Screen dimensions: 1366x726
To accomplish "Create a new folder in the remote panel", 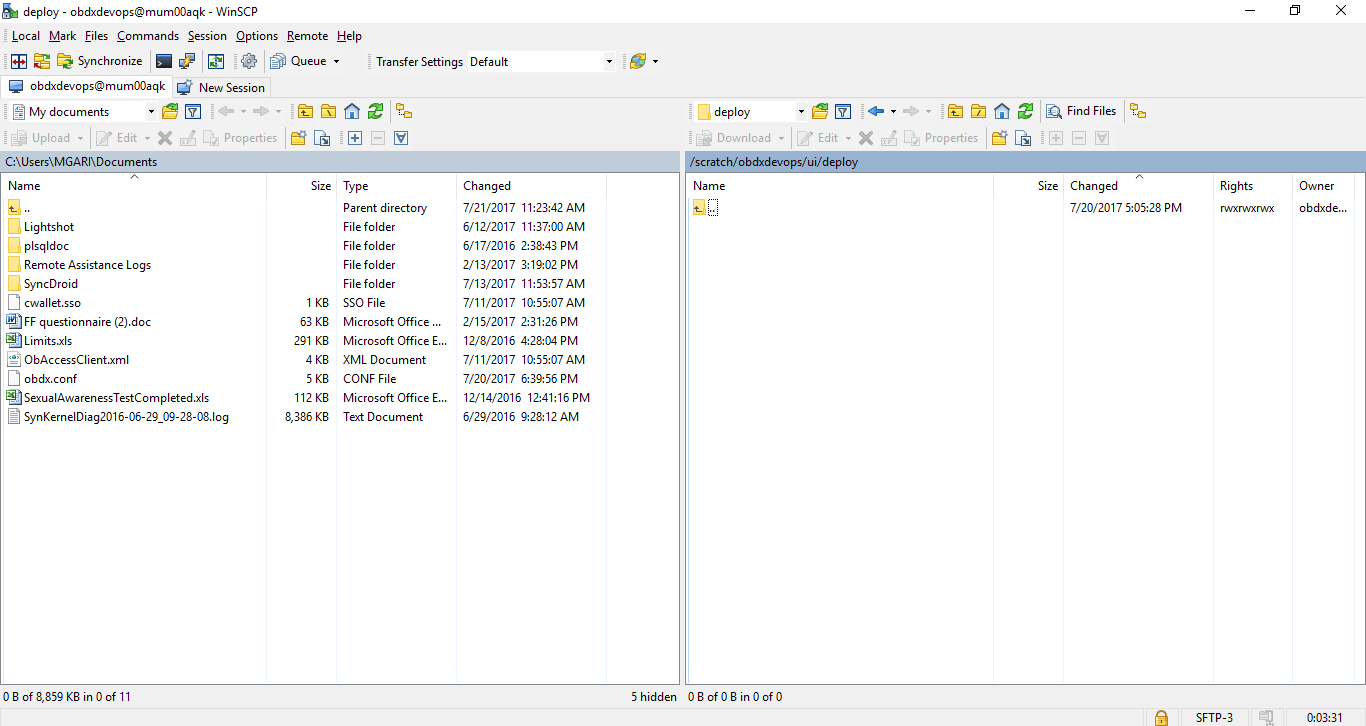I will pos(999,137).
